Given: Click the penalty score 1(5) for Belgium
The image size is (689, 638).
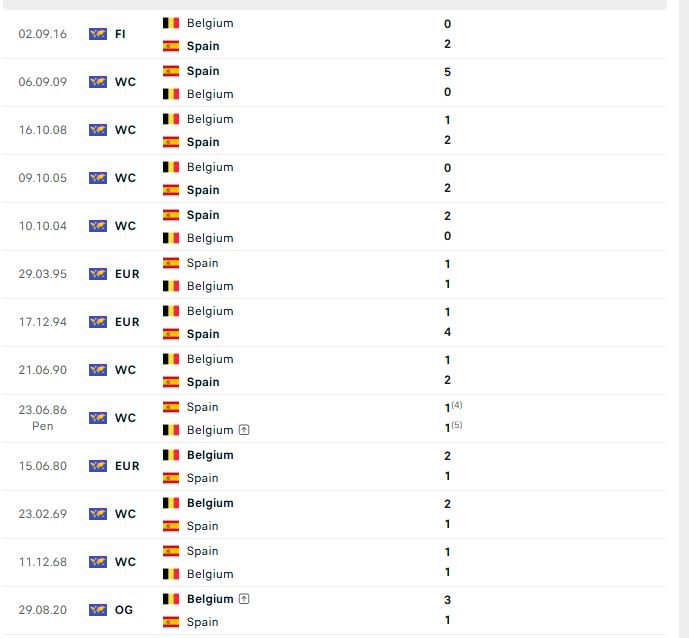Looking at the screenshot, I should point(453,427).
